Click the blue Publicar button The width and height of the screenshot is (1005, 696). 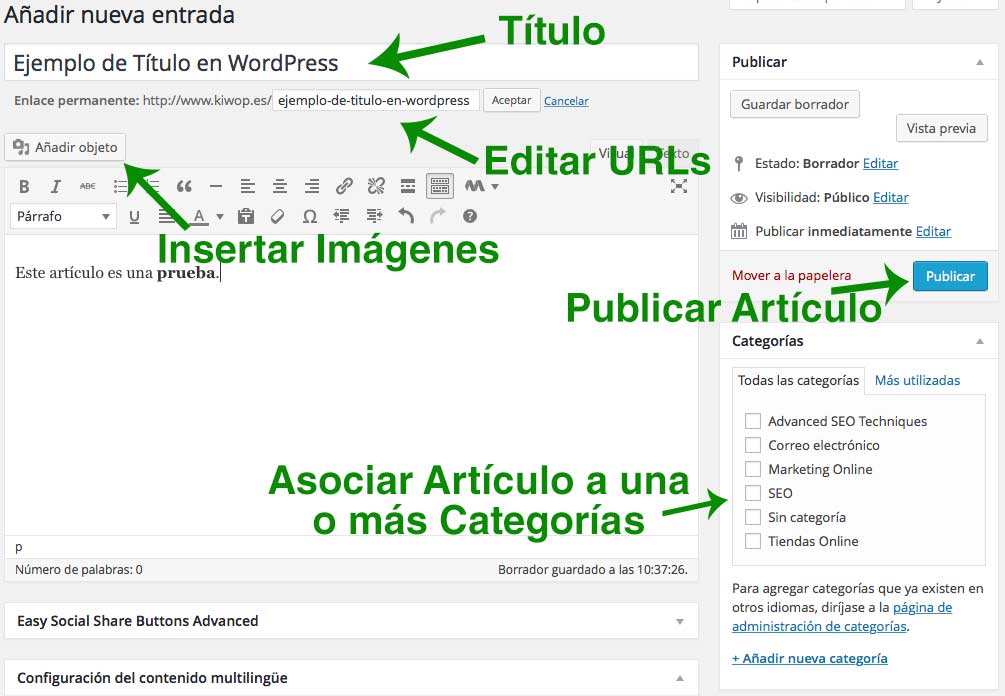pos(950,276)
